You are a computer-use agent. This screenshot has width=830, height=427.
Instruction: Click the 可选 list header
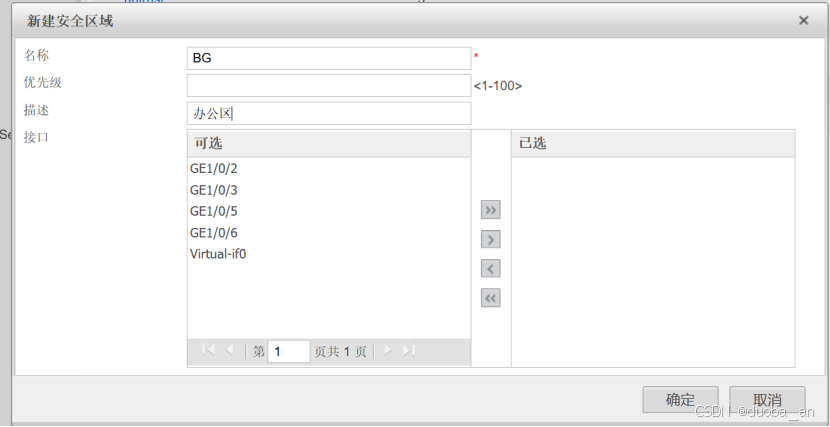point(329,143)
